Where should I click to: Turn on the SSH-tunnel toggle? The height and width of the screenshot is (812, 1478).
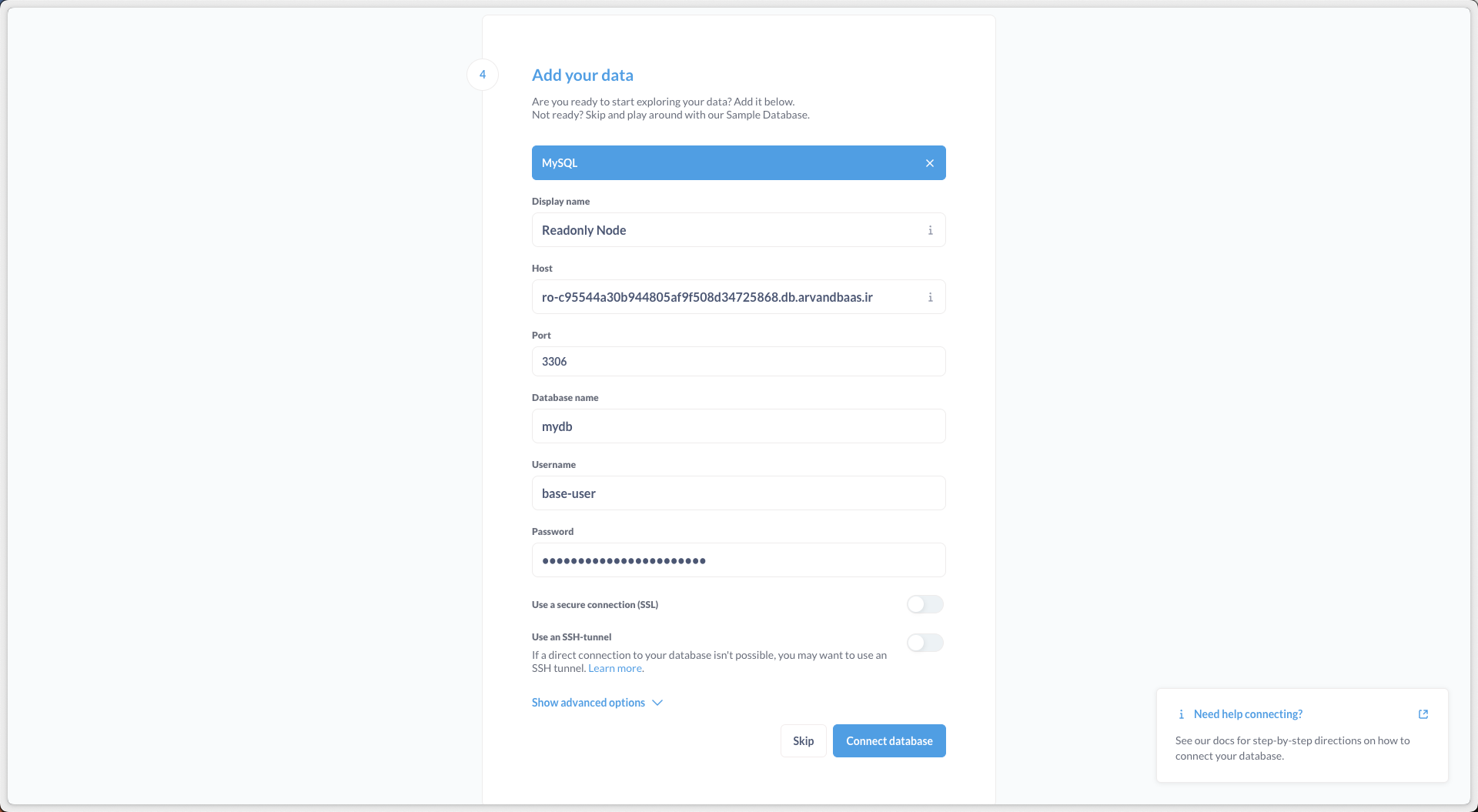click(925, 643)
